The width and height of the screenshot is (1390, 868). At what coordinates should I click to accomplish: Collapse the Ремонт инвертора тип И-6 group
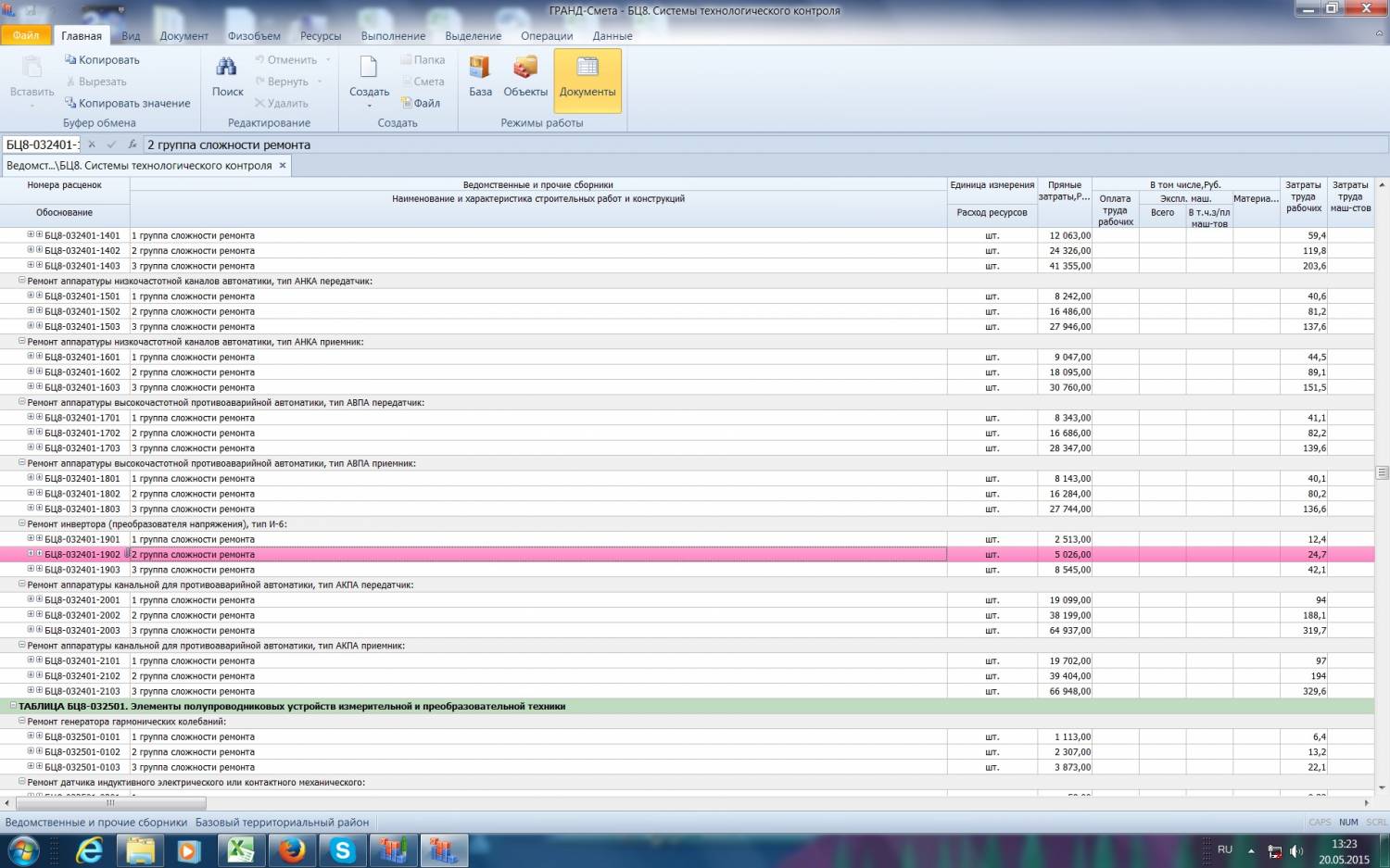point(22,523)
